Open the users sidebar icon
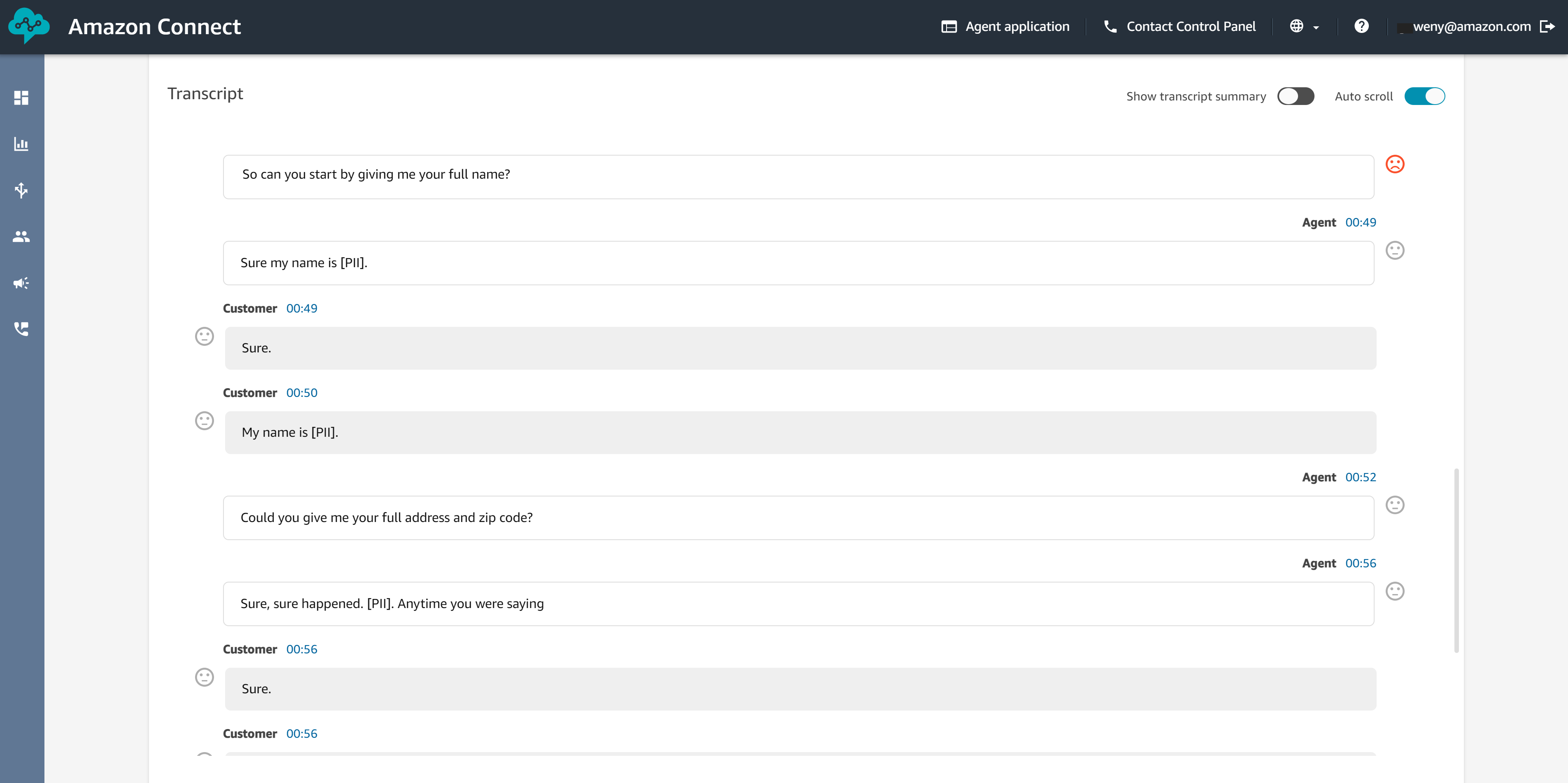Viewport: 1568px width, 783px height. [21, 236]
